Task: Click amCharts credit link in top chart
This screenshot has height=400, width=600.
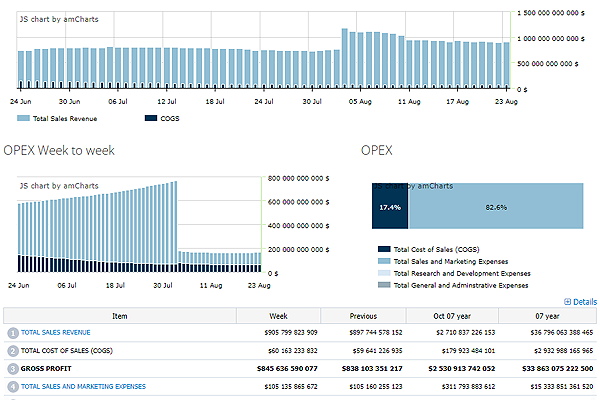Action: click(57, 19)
